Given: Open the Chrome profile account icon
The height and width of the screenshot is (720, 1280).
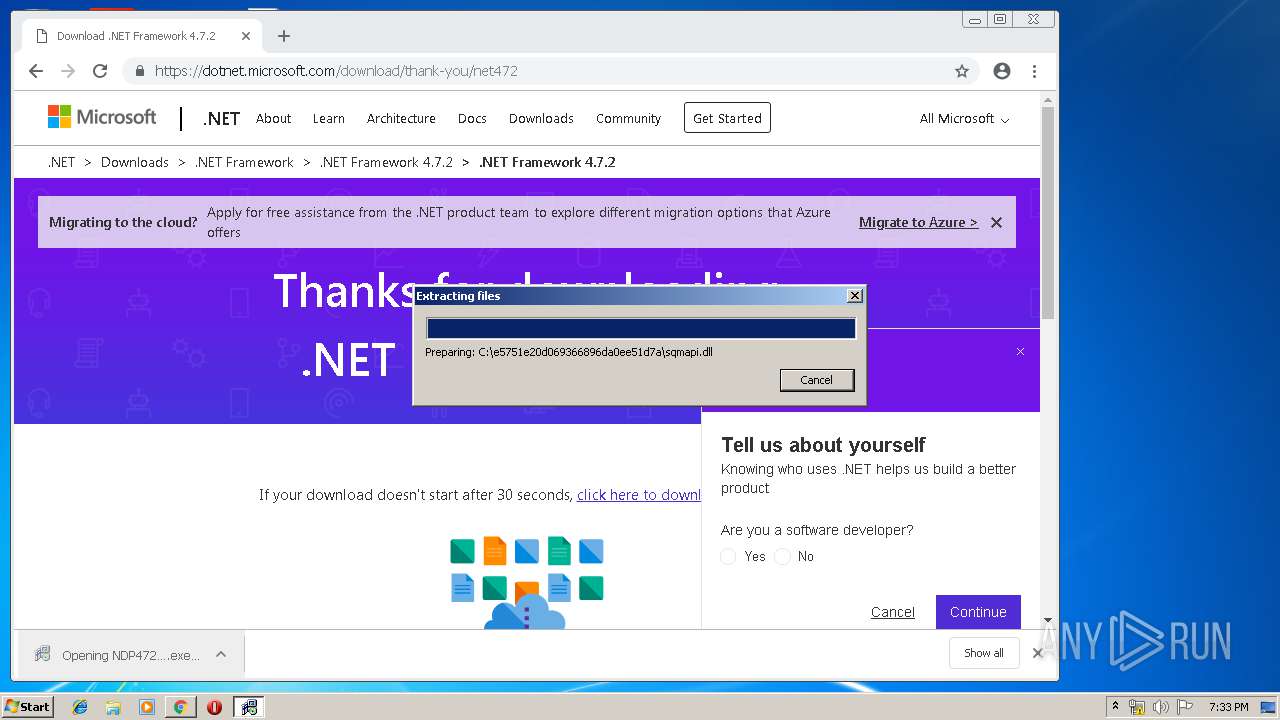Looking at the screenshot, I should (1002, 71).
